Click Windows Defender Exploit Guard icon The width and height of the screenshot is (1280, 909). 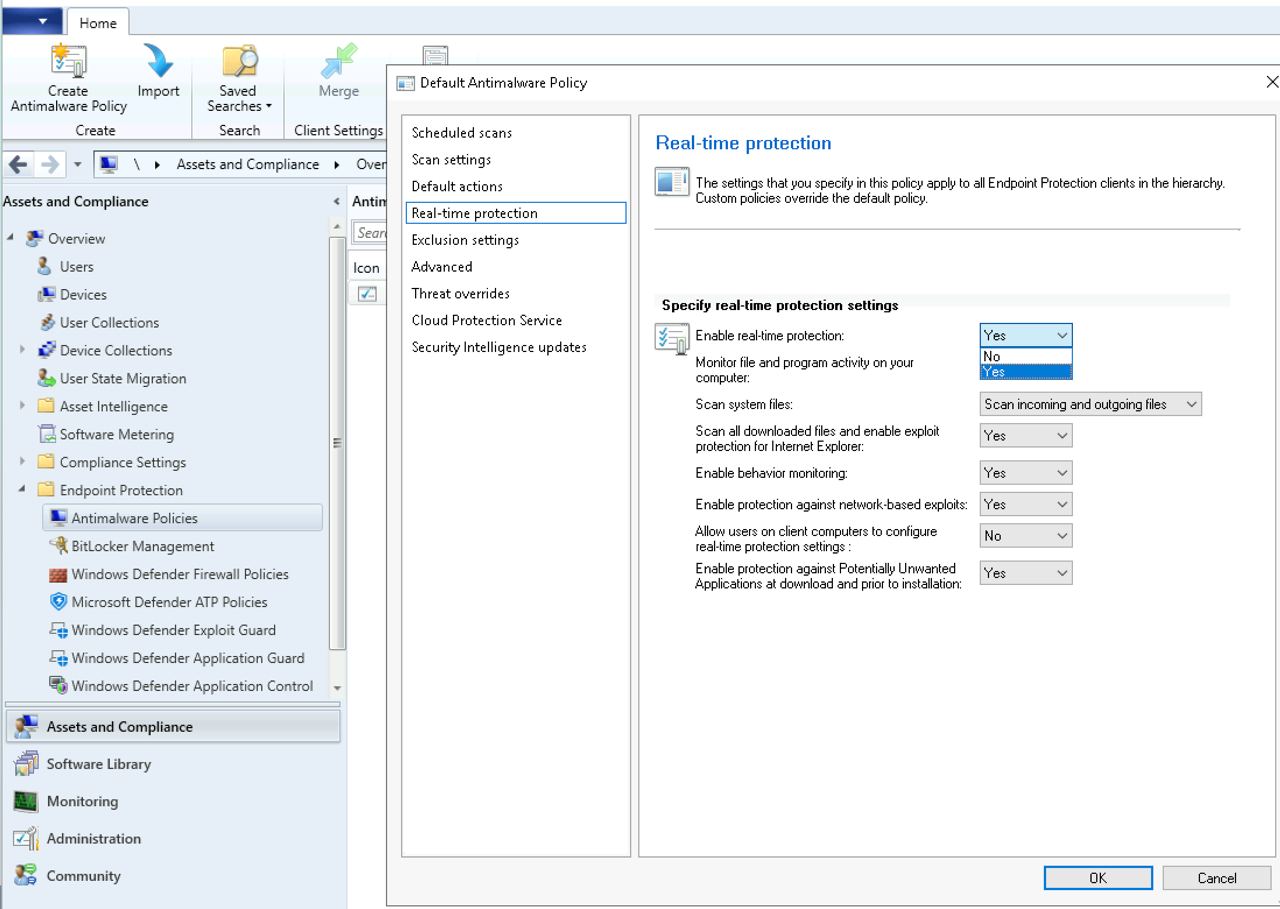click(x=58, y=630)
